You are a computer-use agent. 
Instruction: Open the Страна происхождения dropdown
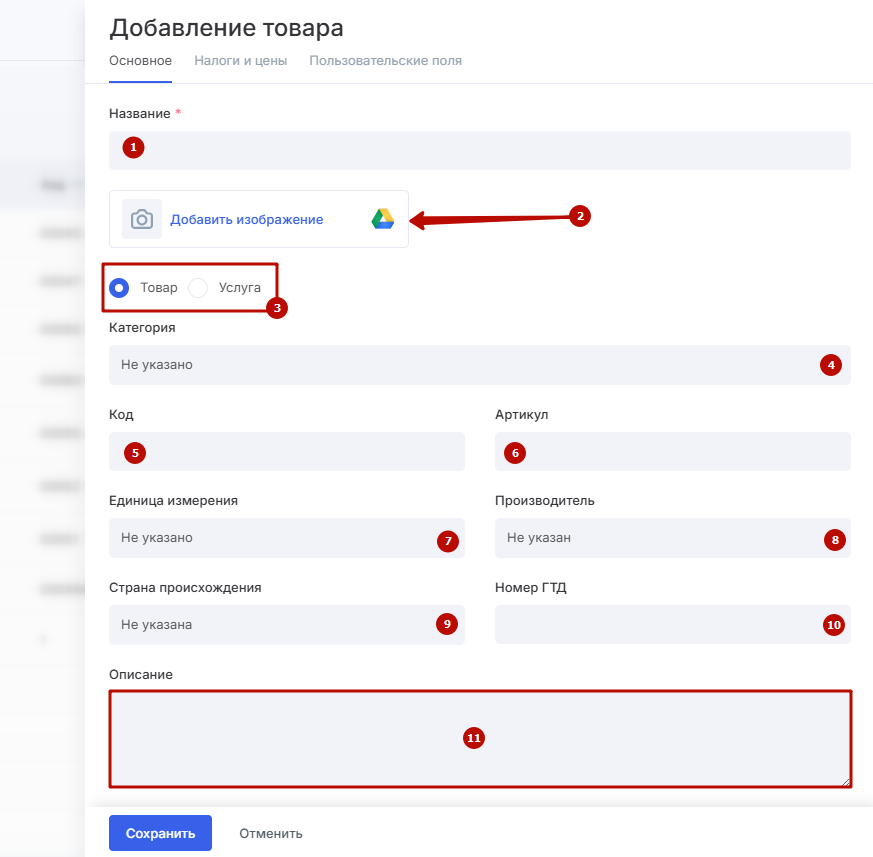point(270,625)
